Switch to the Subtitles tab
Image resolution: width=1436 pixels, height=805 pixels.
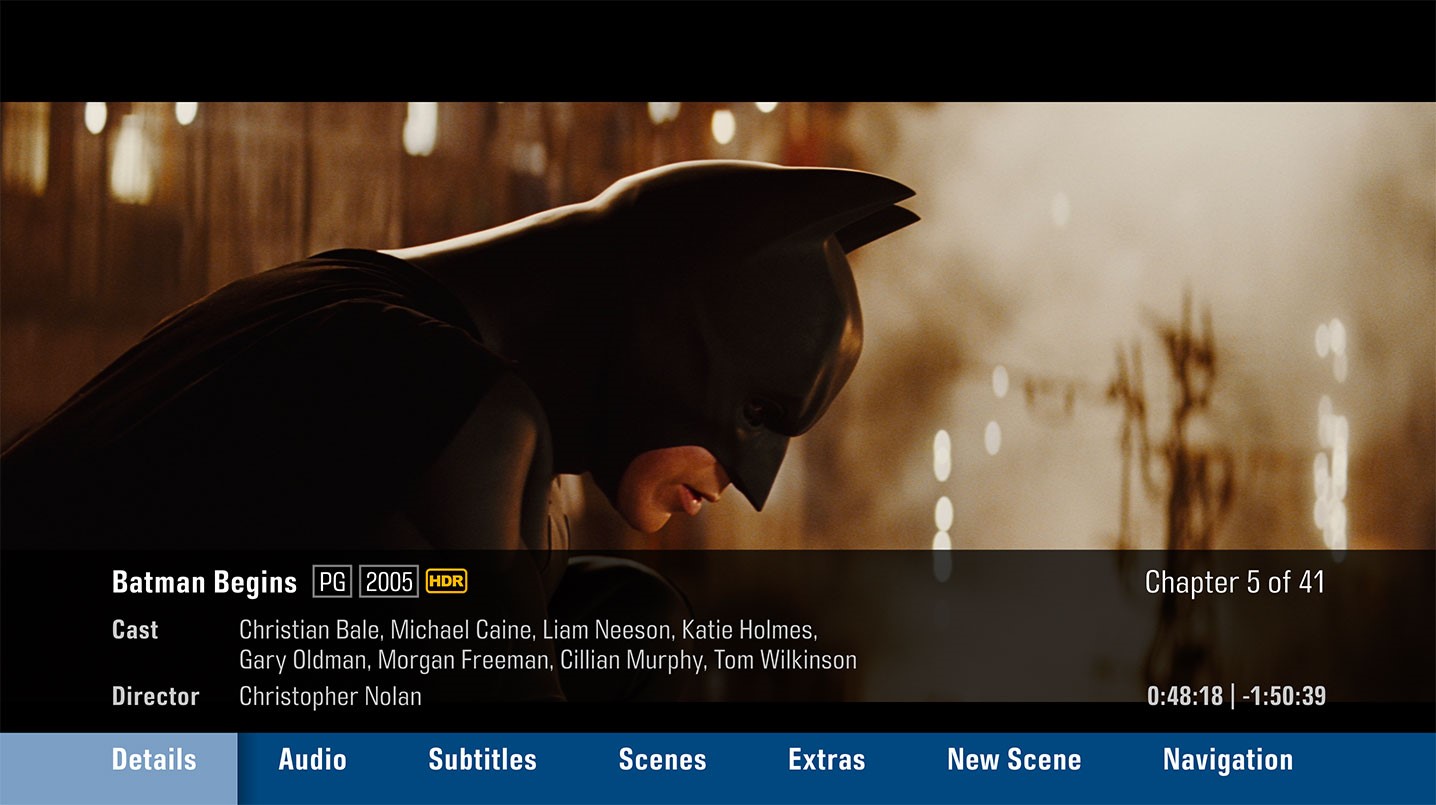pos(482,760)
